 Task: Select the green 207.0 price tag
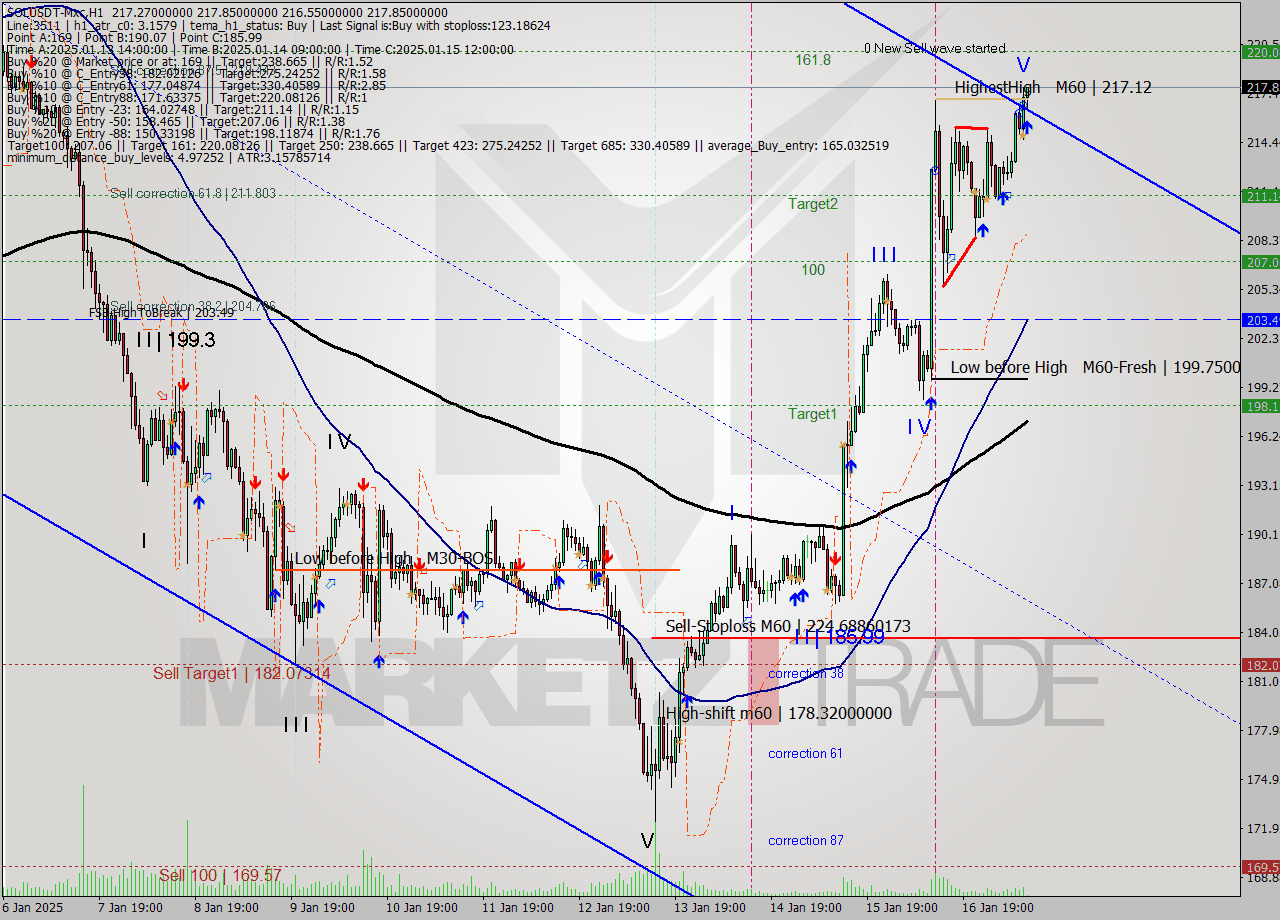click(x=1261, y=262)
